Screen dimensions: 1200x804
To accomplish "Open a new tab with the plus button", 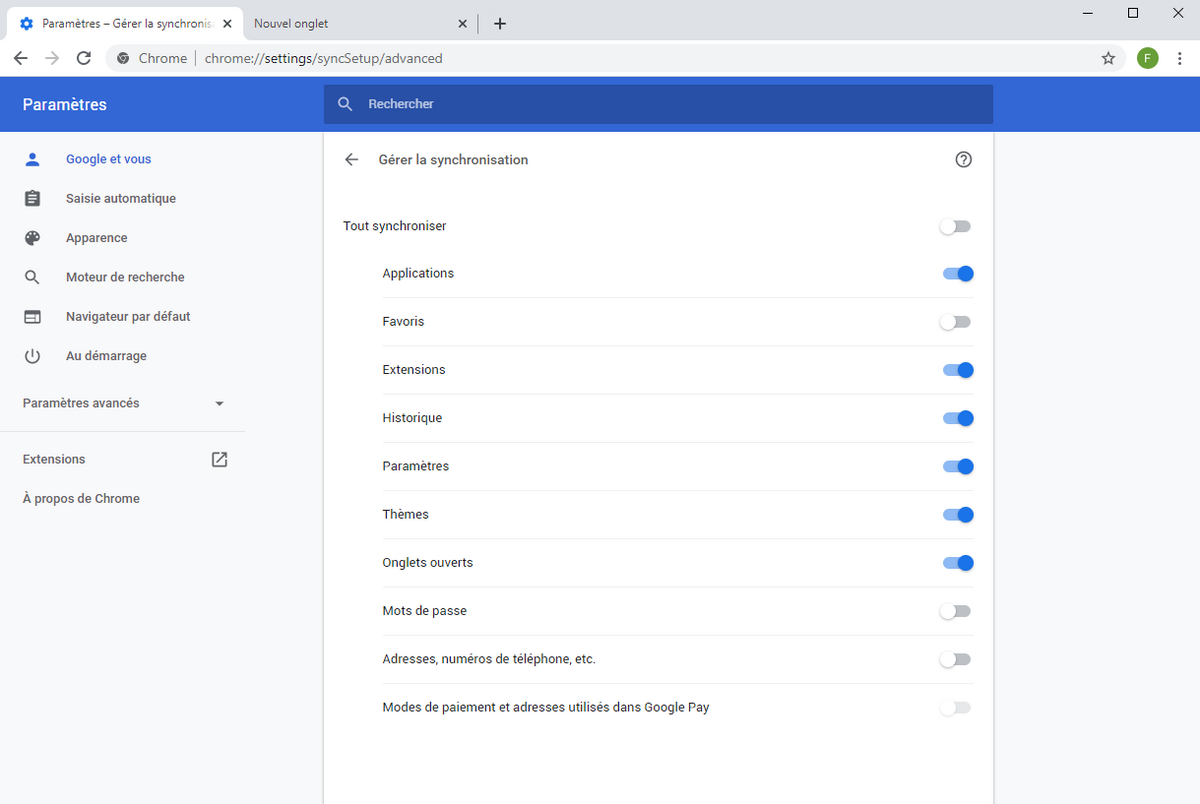I will click(500, 23).
